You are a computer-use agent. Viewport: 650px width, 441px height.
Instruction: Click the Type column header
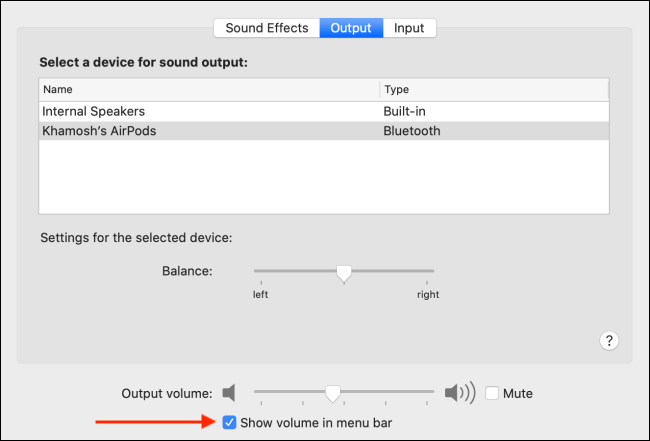coord(494,90)
